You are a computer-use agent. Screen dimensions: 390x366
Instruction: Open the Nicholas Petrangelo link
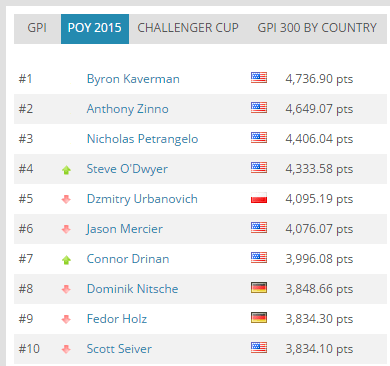142,139
